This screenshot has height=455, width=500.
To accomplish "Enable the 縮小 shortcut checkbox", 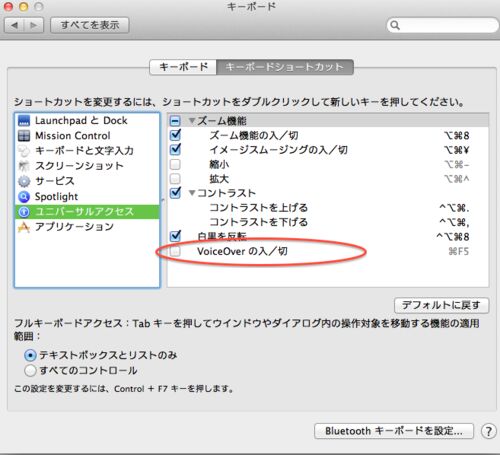I will tap(175, 164).
